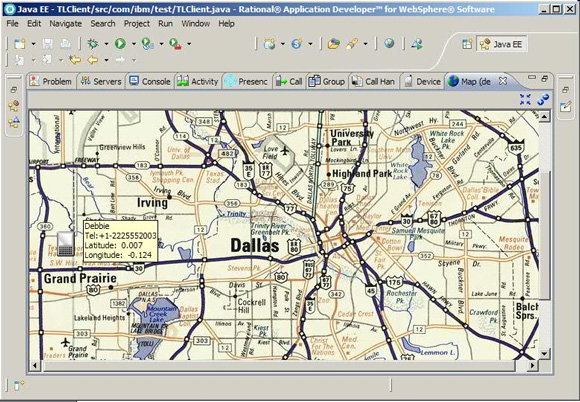The width and height of the screenshot is (580, 402).
Task: Open the Navigate menu
Action: click(65, 24)
